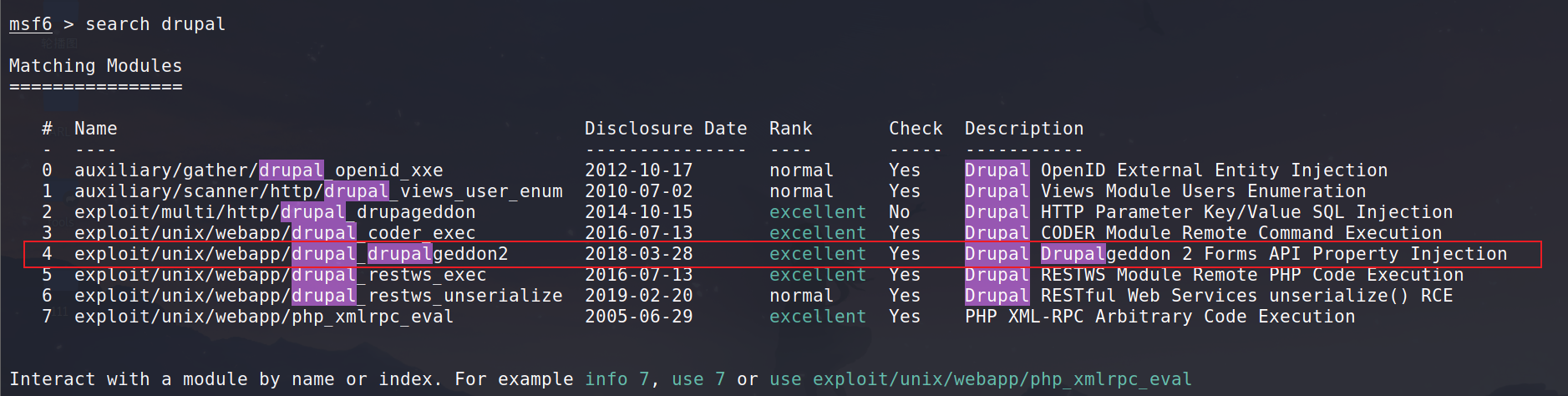Click module php_xmlrpc_eval in row 7
The height and width of the screenshot is (396, 1568).
click(x=264, y=317)
